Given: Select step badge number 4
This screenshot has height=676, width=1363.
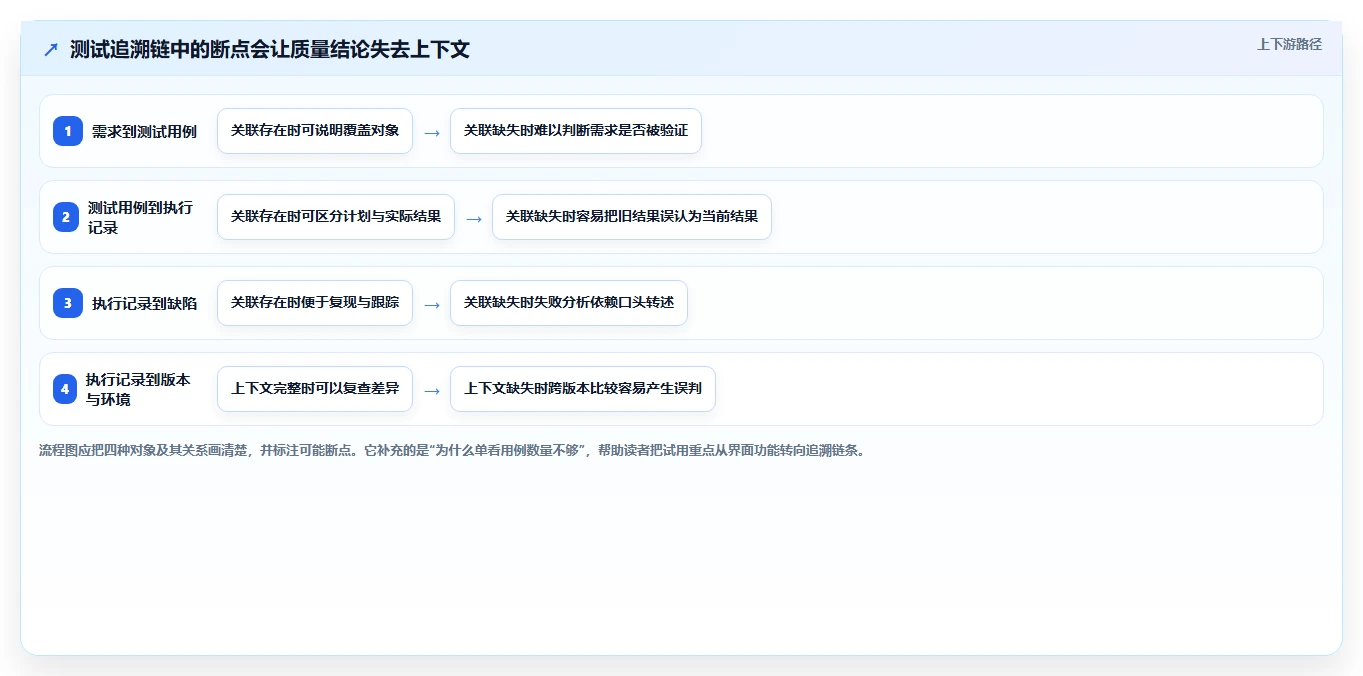Looking at the screenshot, I should 65,389.
